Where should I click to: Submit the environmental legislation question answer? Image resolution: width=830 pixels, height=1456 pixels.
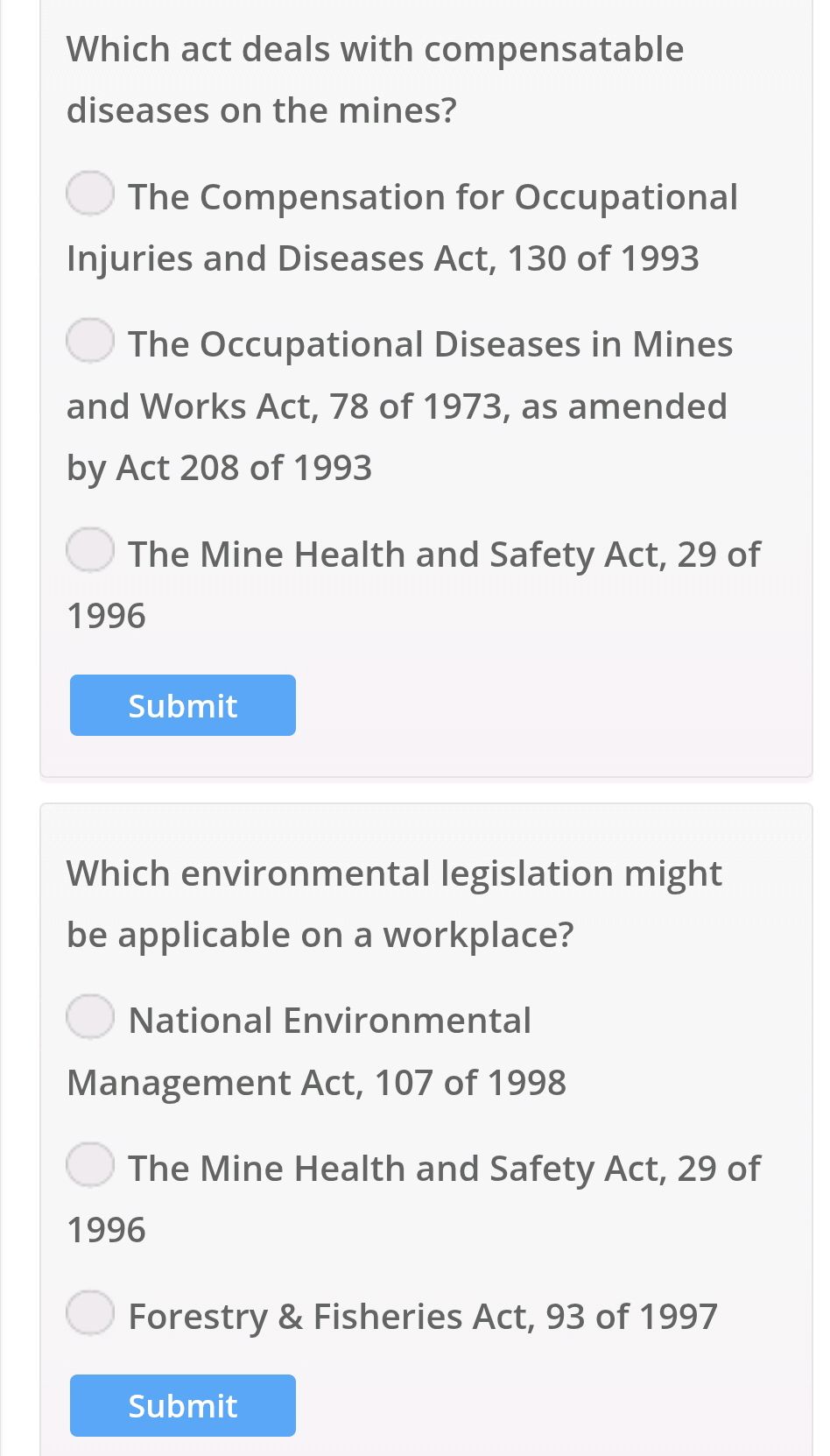click(183, 1405)
